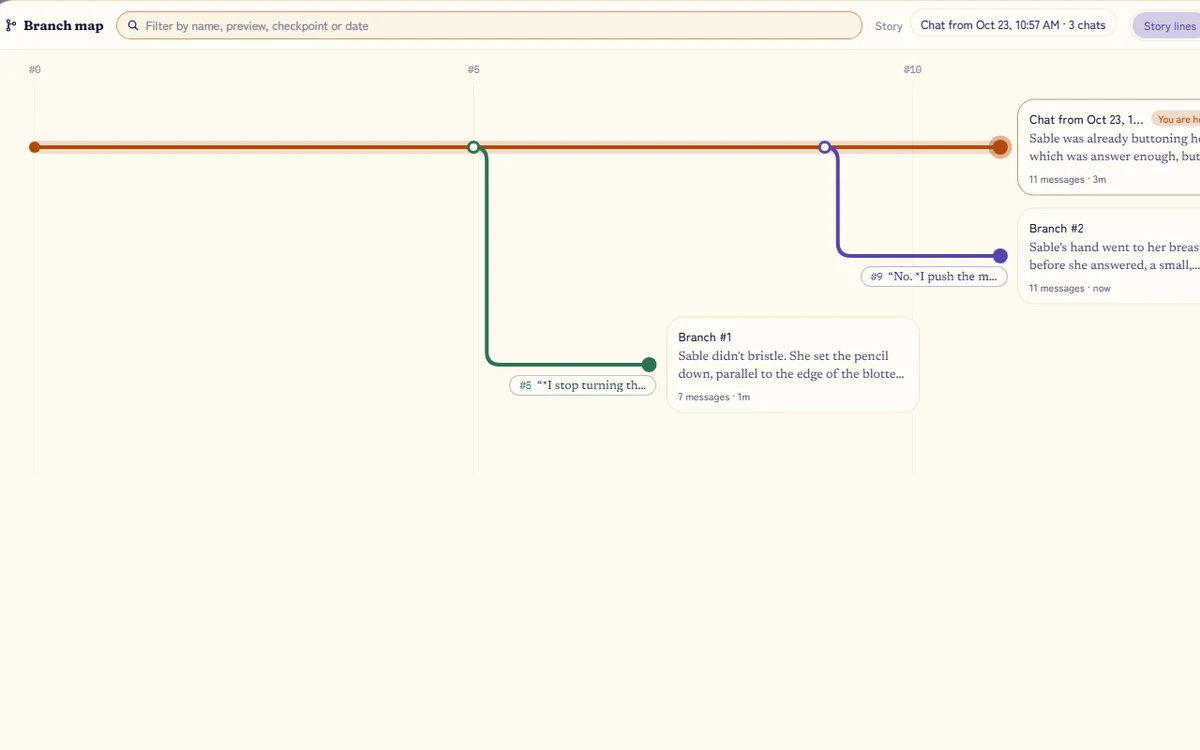Click the #10 axis label
The height and width of the screenshot is (750, 1200).
point(912,70)
